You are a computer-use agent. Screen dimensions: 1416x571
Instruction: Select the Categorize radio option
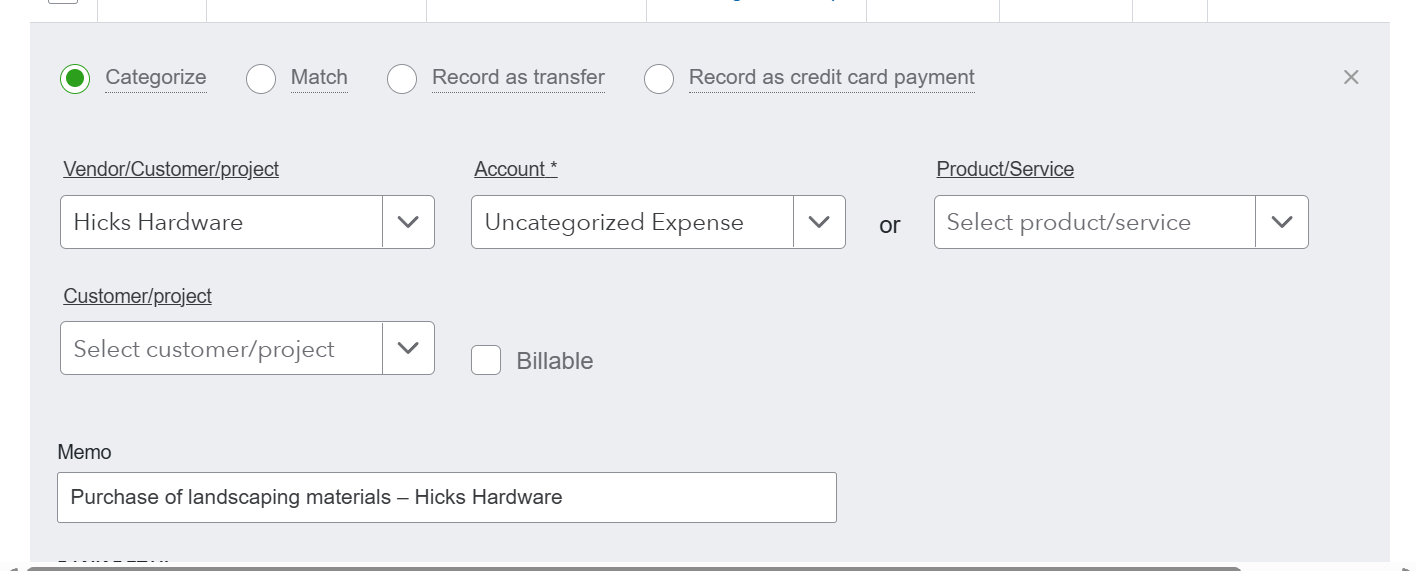75,78
